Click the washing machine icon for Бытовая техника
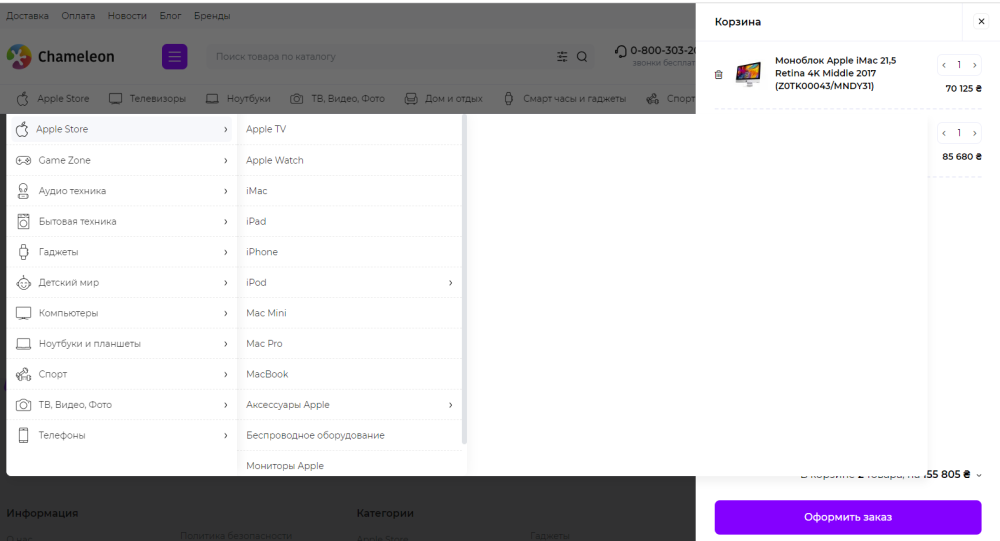 pos(24,221)
